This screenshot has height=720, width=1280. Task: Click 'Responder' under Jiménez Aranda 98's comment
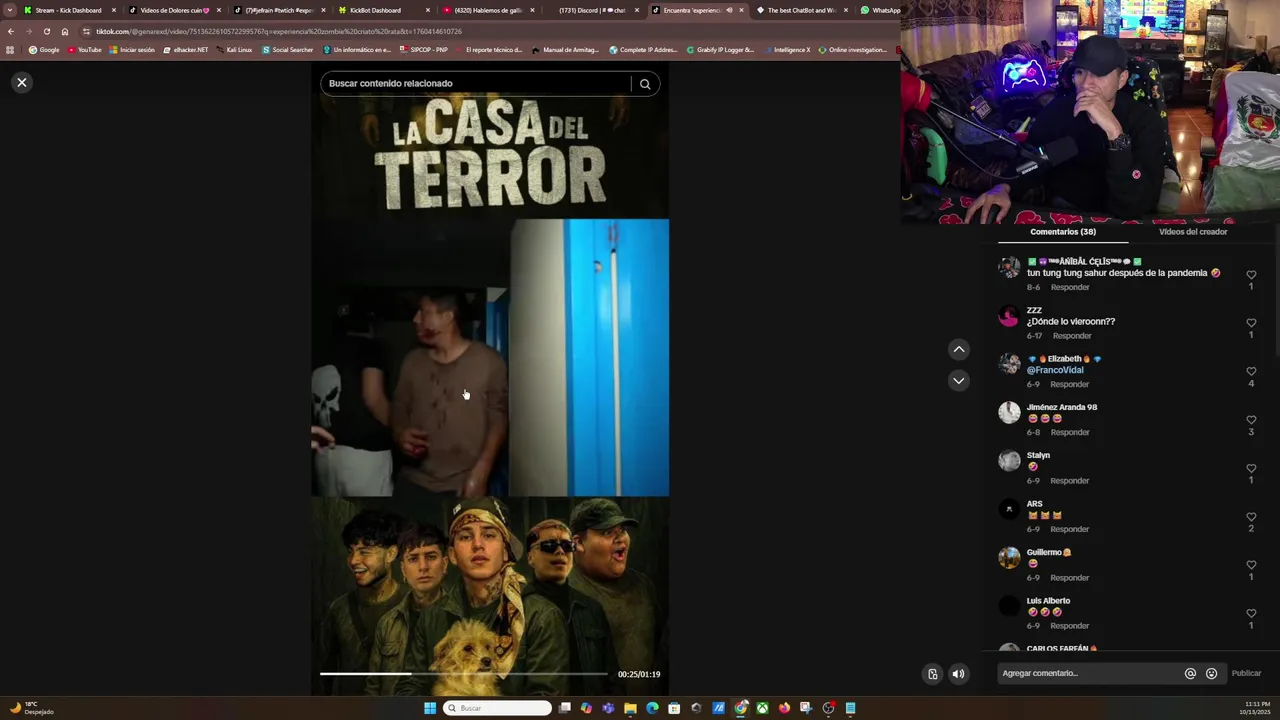coord(1069,432)
